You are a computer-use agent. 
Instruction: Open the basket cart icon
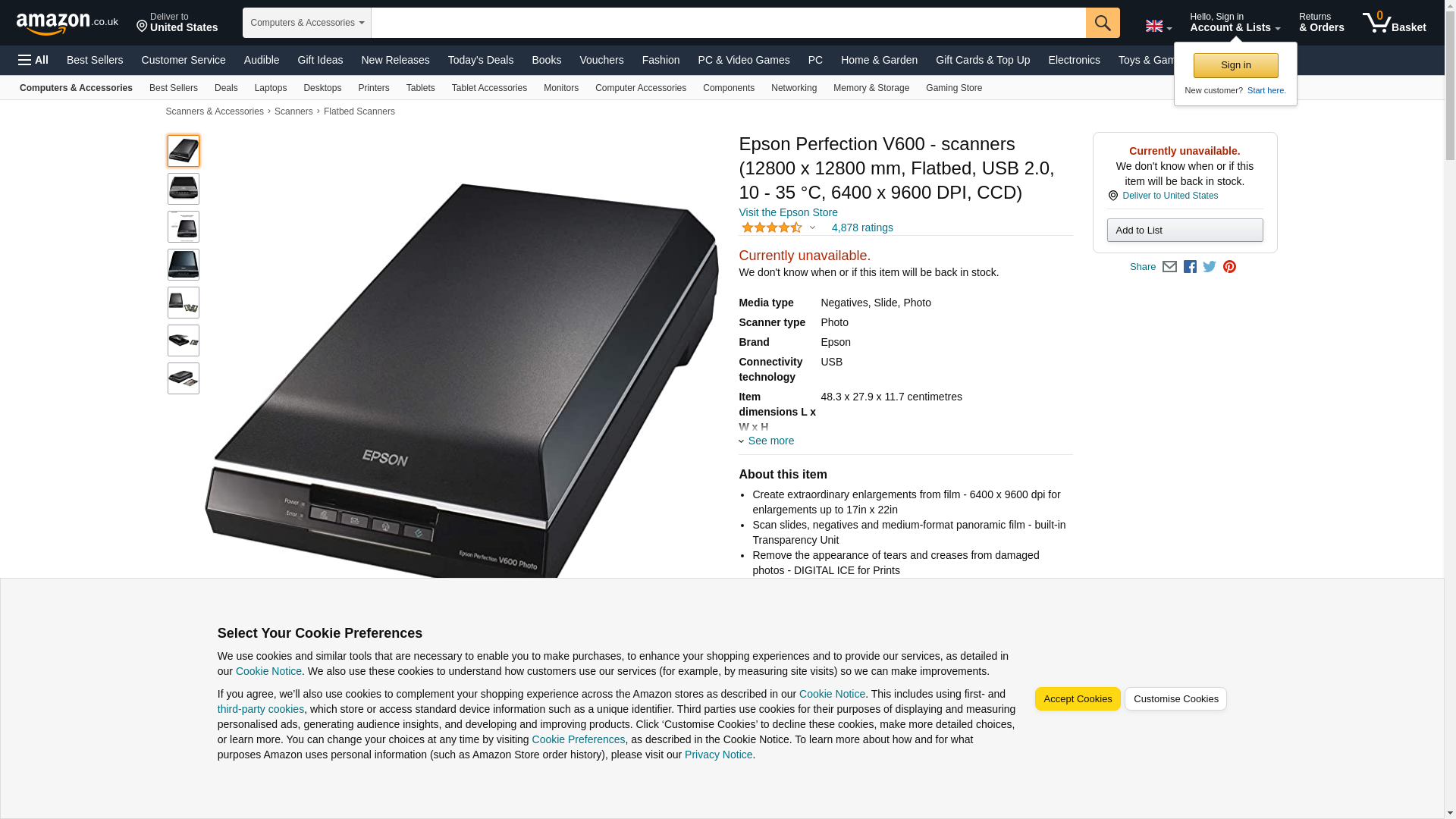1394,23
